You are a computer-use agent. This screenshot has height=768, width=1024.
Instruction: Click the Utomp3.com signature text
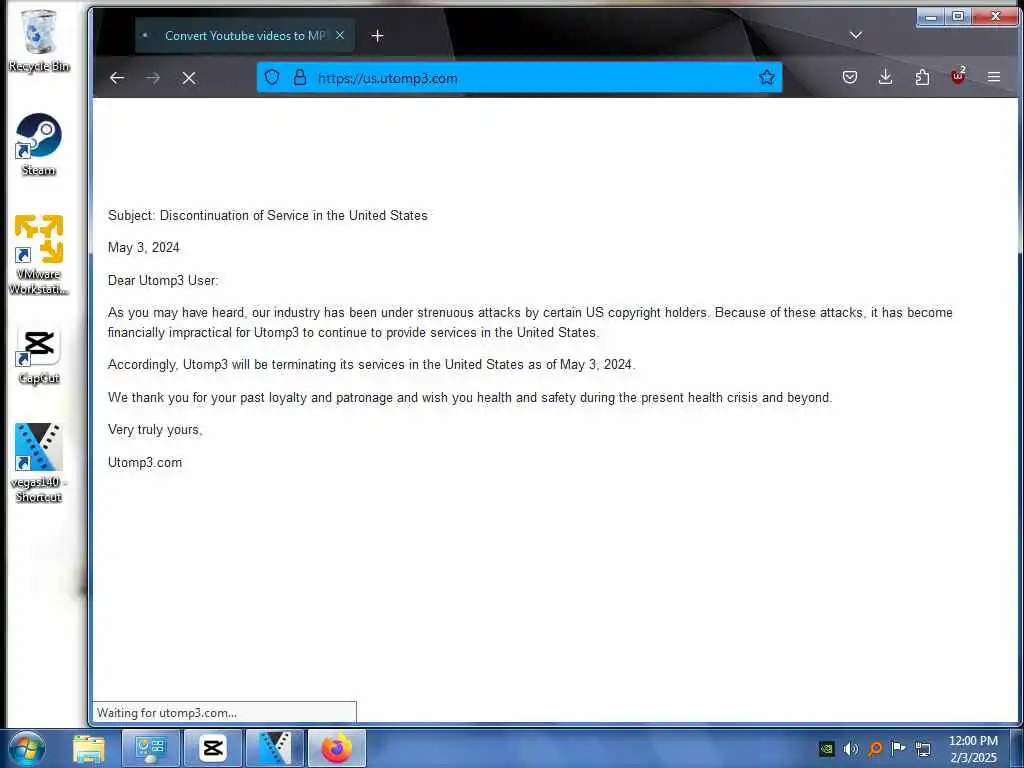145,462
